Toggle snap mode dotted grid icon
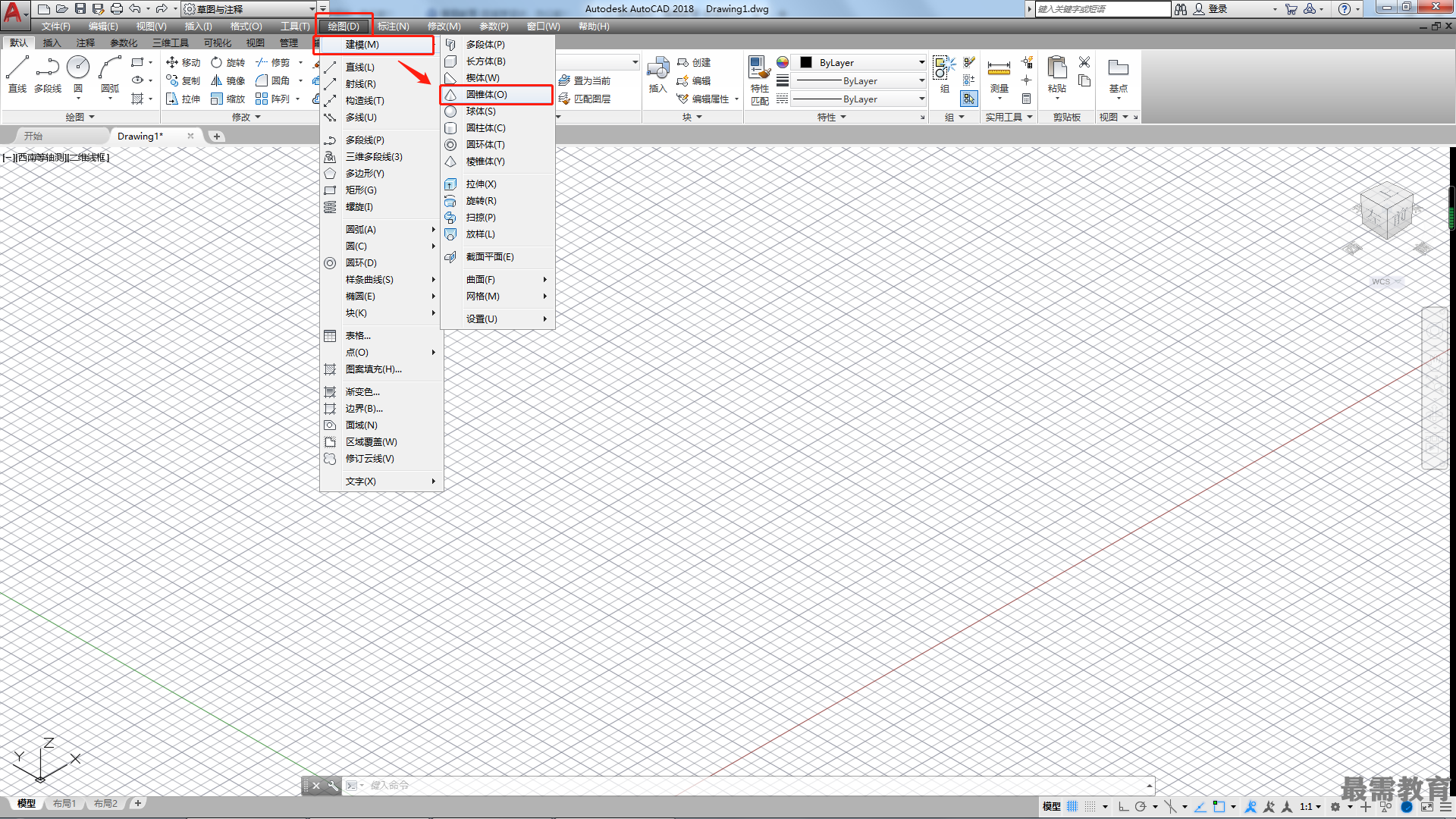Viewport: 1456px width, 819px height. pyautogui.click(x=1090, y=806)
